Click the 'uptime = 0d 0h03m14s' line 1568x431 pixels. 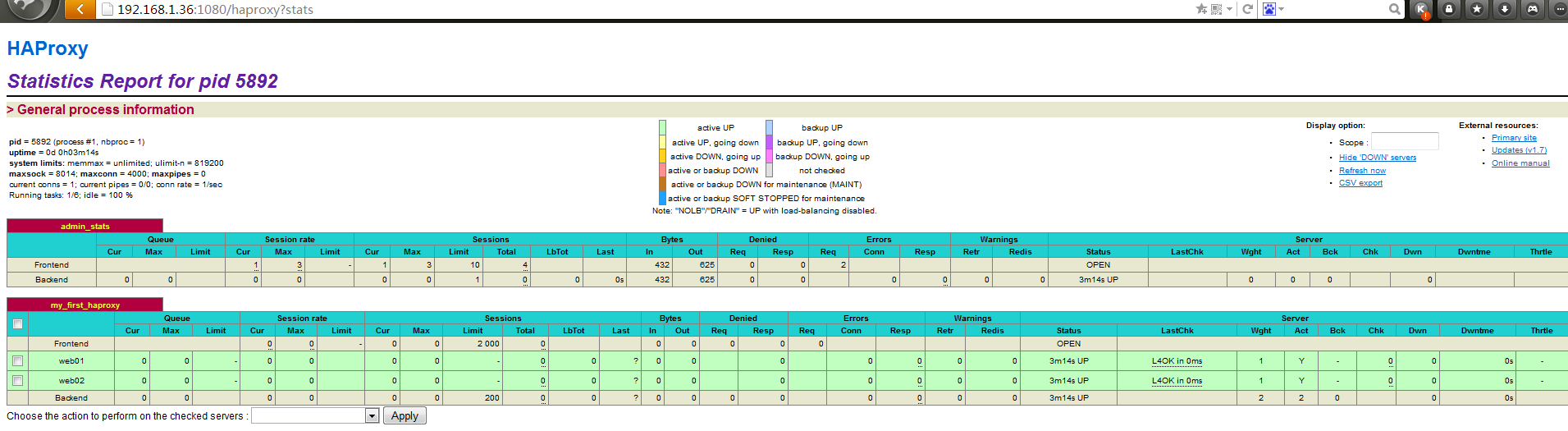[54, 152]
